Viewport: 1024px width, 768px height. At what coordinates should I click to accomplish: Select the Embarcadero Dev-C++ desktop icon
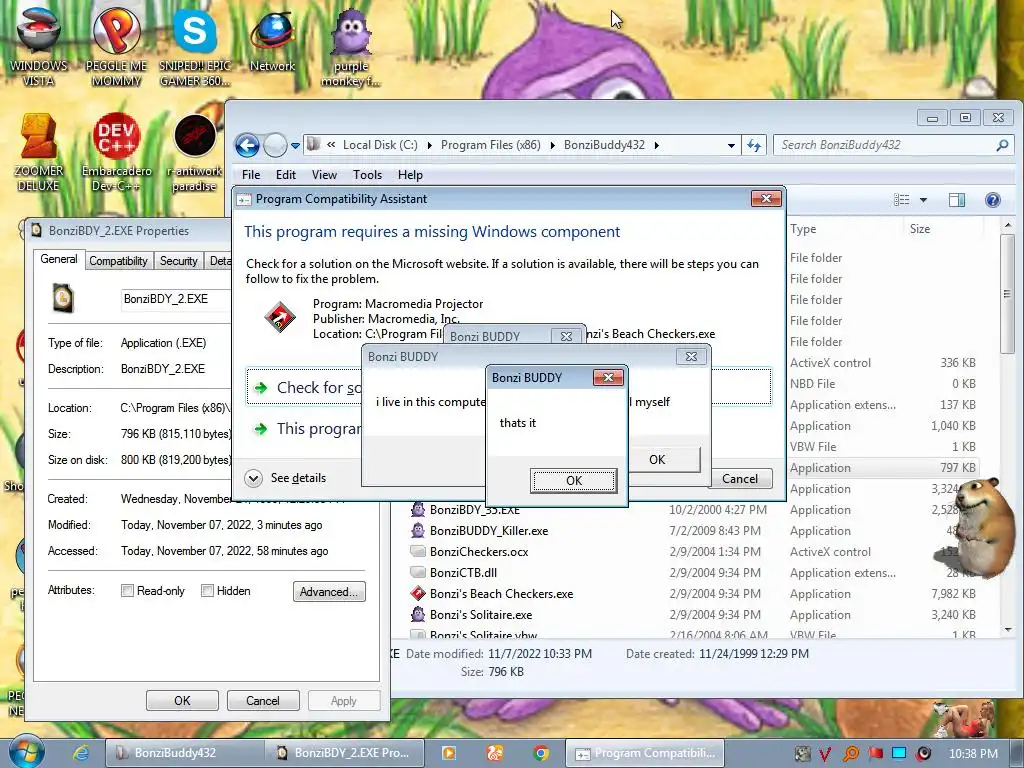(x=116, y=153)
